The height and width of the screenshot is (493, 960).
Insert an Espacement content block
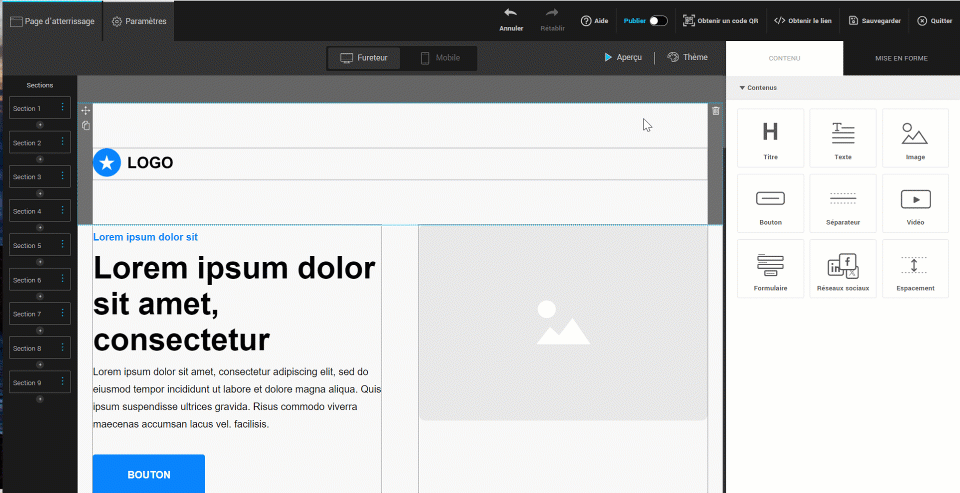click(x=914, y=269)
